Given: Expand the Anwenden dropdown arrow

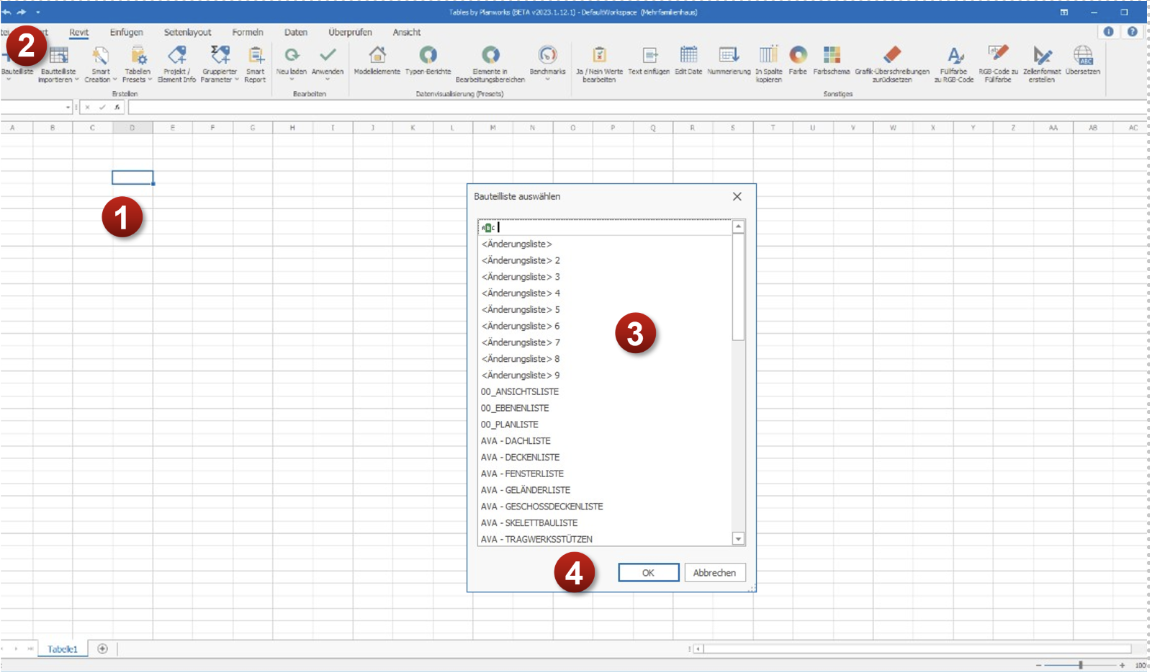Looking at the screenshot, I should tap(327, 79).
